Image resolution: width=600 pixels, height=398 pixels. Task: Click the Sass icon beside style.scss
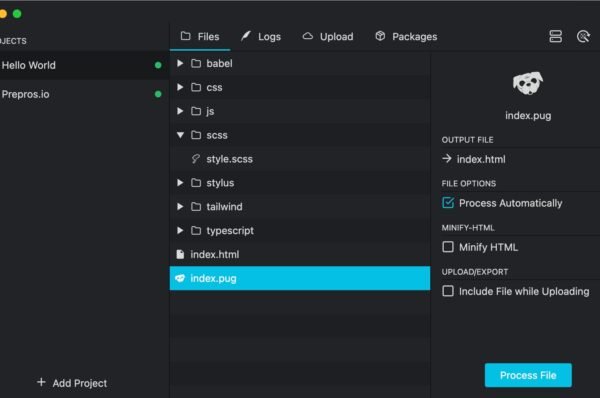pos(196,159)
